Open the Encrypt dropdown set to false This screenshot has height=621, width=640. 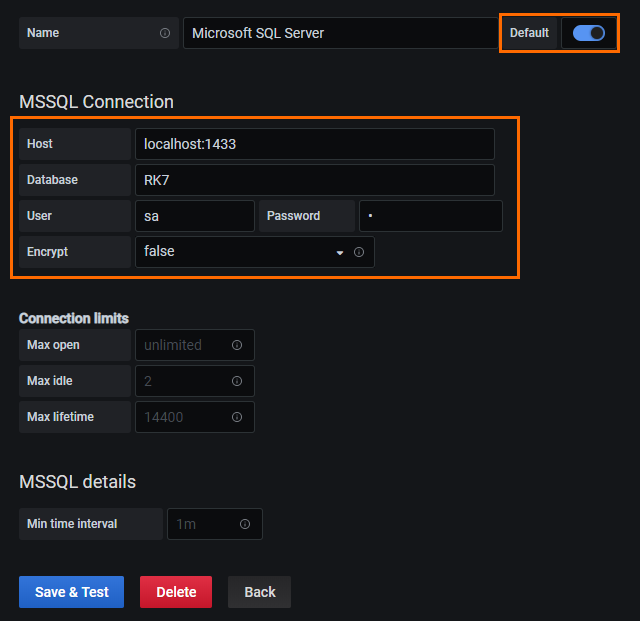(255, 252)
